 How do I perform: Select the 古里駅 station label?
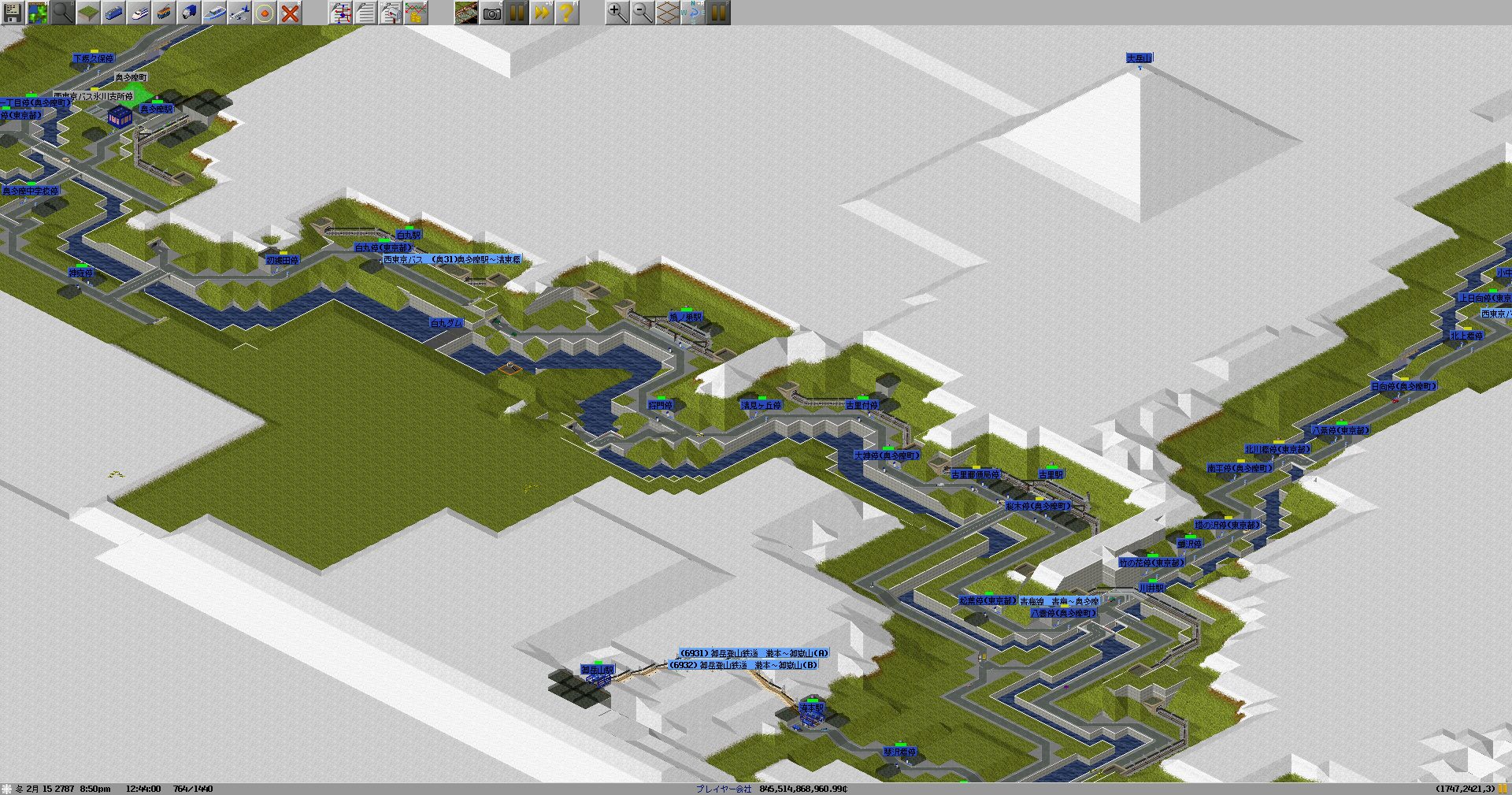[x=1051, y=474]
